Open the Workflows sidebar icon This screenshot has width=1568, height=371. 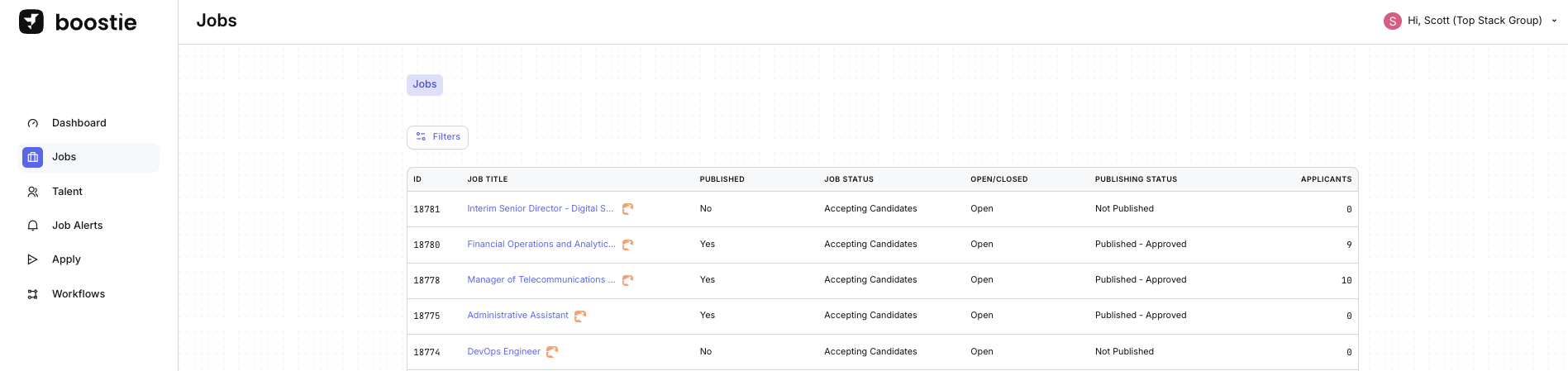pyautogui.click(x=33, y=294)
